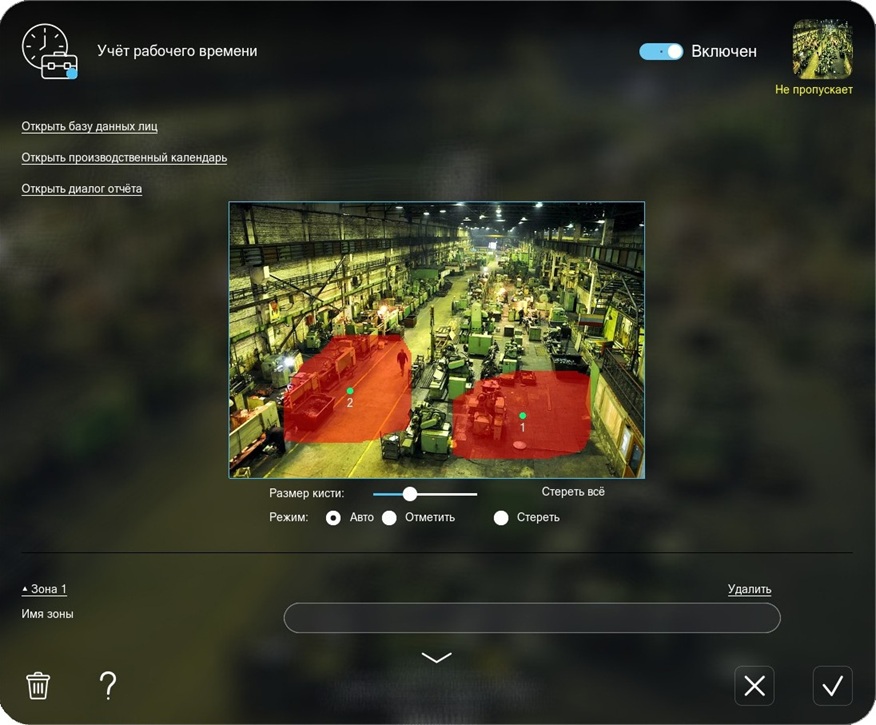The width and height of the screenshot is (876, 725).
Task: Select the green marker of zone 1
Action: [x=522, y=415]
